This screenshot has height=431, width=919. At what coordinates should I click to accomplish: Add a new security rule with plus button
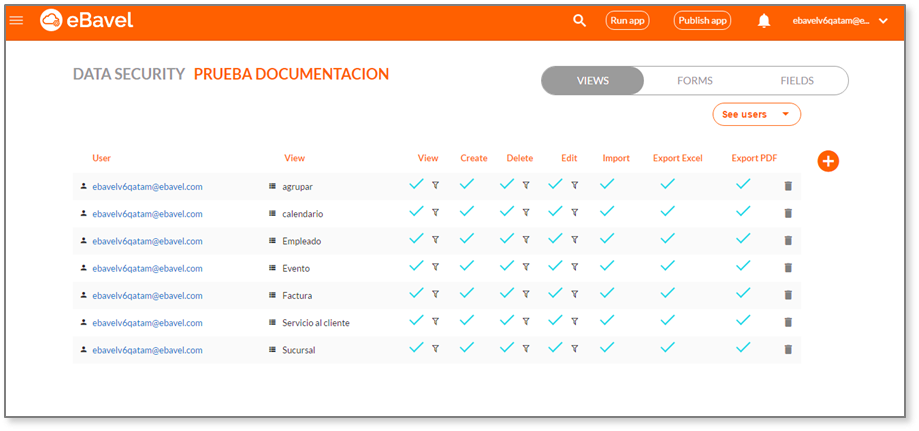828,161
